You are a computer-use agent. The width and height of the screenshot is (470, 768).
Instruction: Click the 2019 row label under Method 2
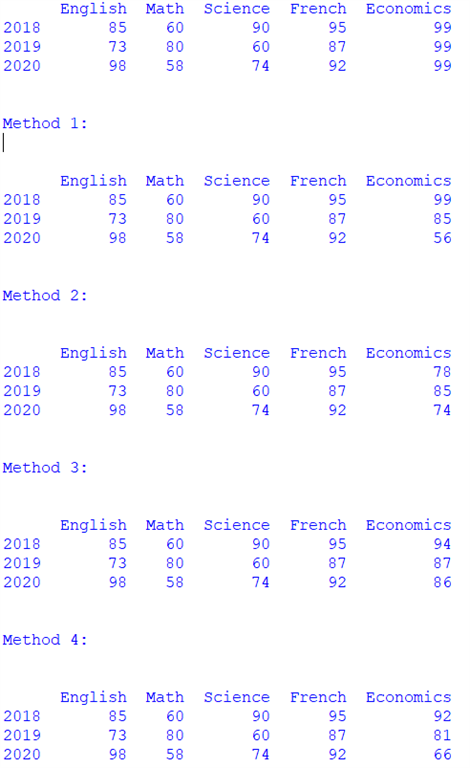pos(22,391)
